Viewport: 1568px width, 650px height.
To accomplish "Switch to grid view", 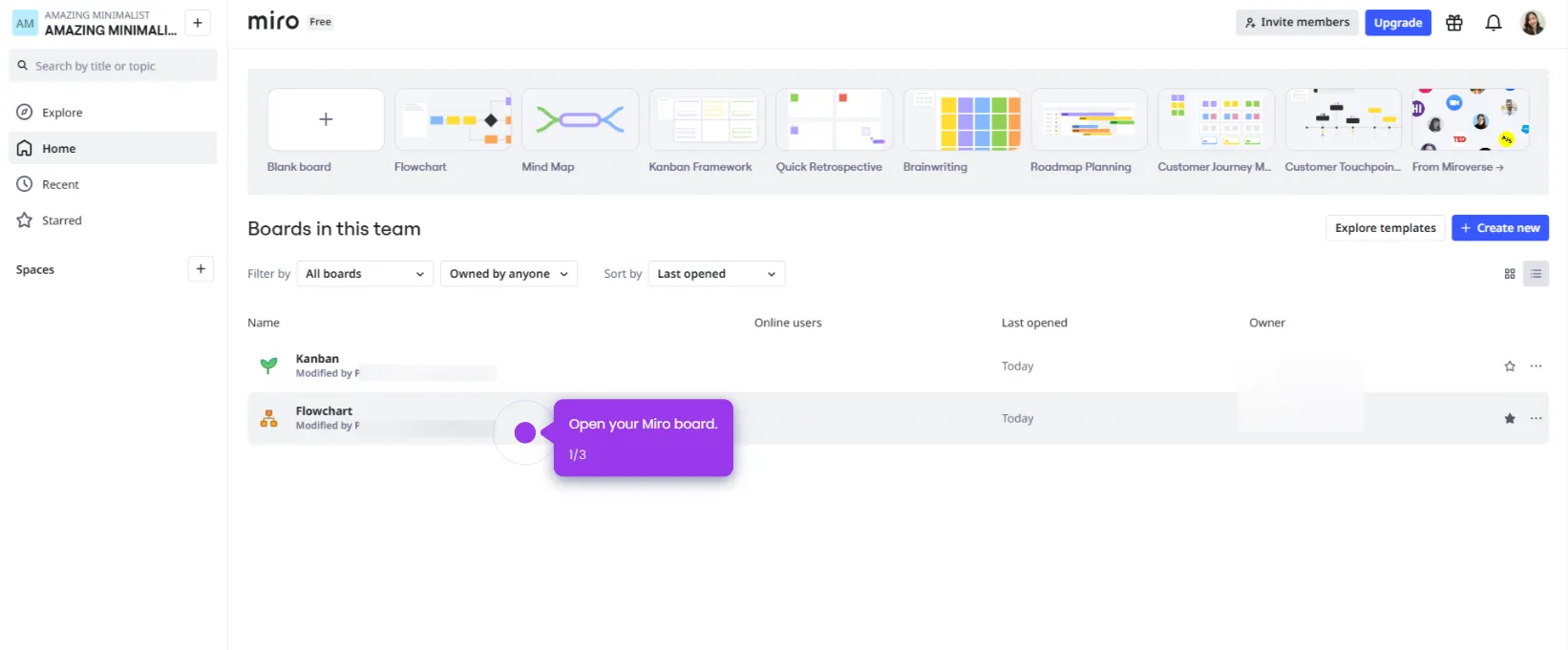I will coord(1510,274).
